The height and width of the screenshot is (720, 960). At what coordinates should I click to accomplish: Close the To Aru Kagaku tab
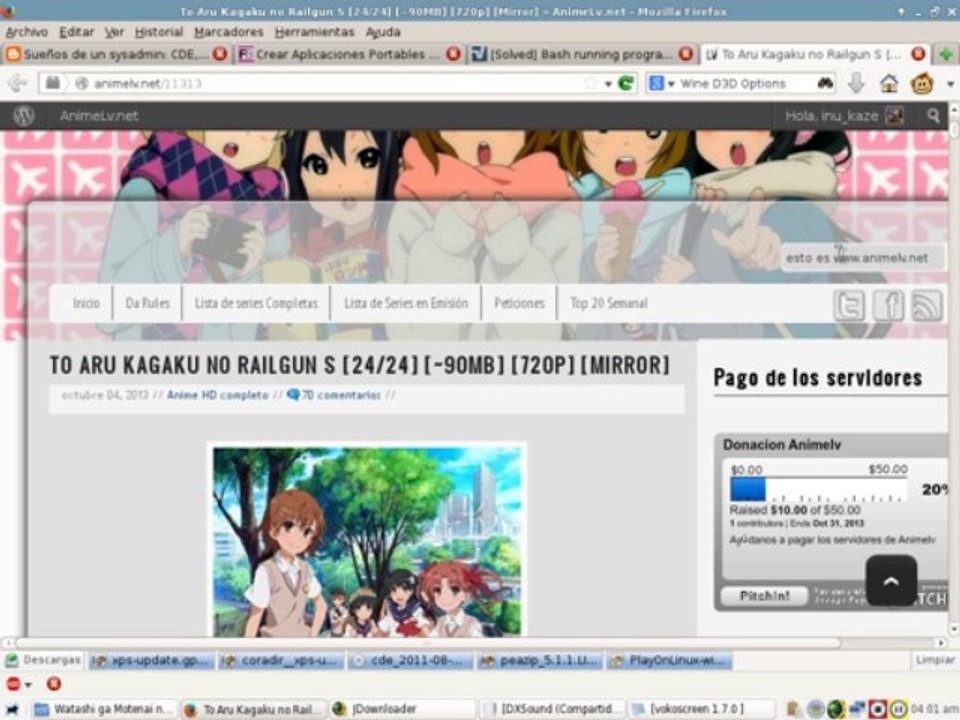[x=918, y=54]
